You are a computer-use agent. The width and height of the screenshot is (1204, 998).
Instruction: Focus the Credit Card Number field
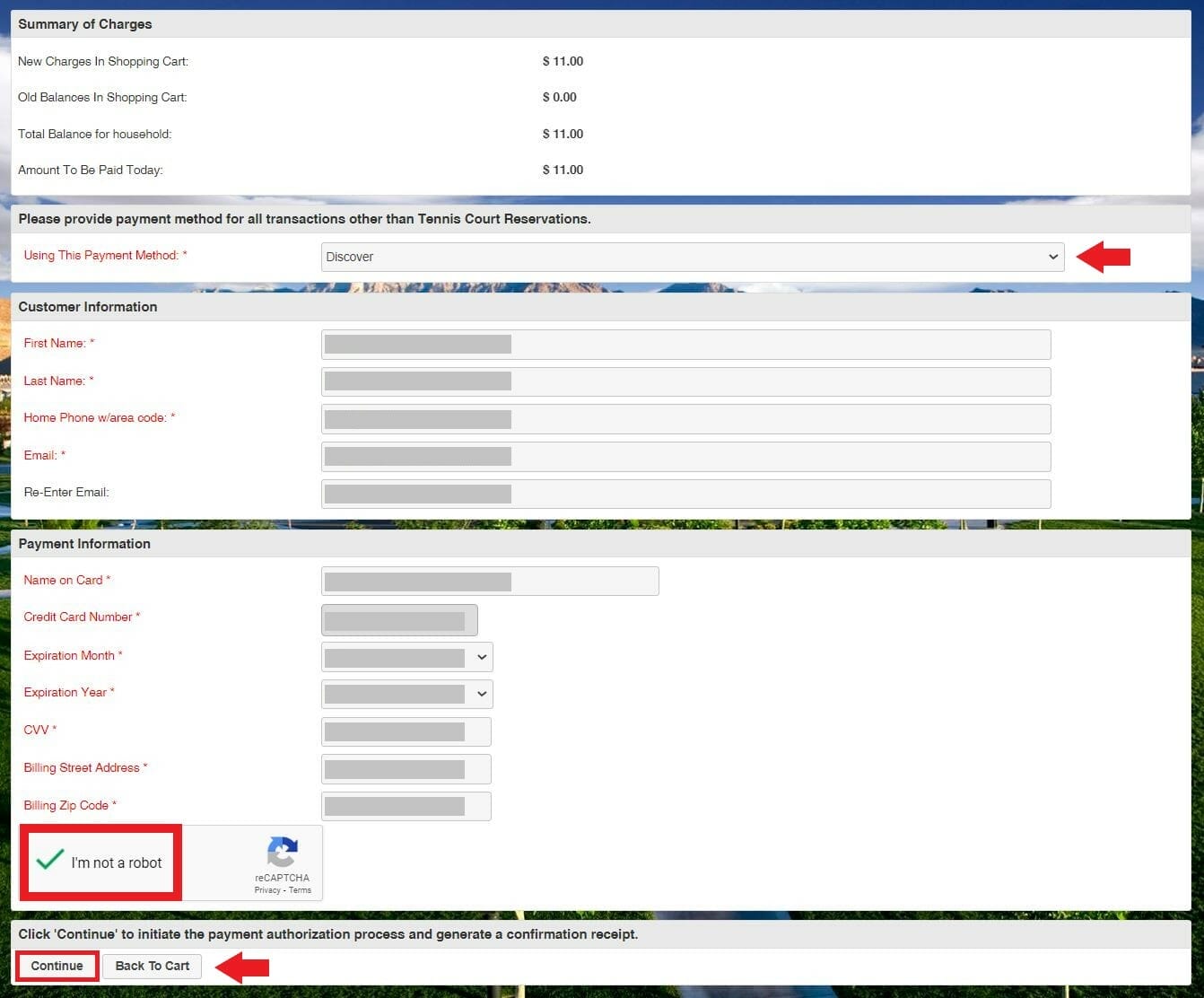coord(399,620)
